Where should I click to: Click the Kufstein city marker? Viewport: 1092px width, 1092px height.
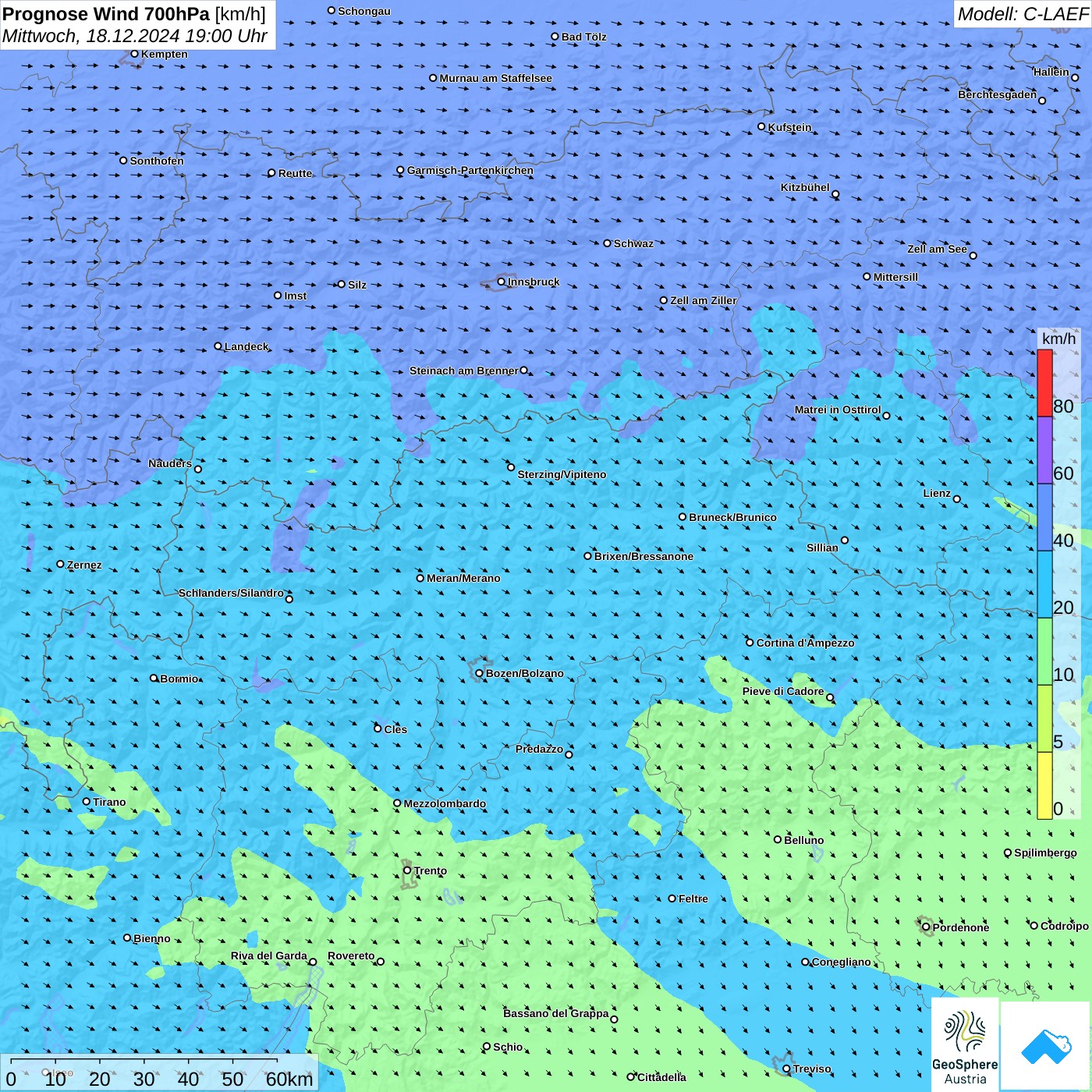[762, 126]
